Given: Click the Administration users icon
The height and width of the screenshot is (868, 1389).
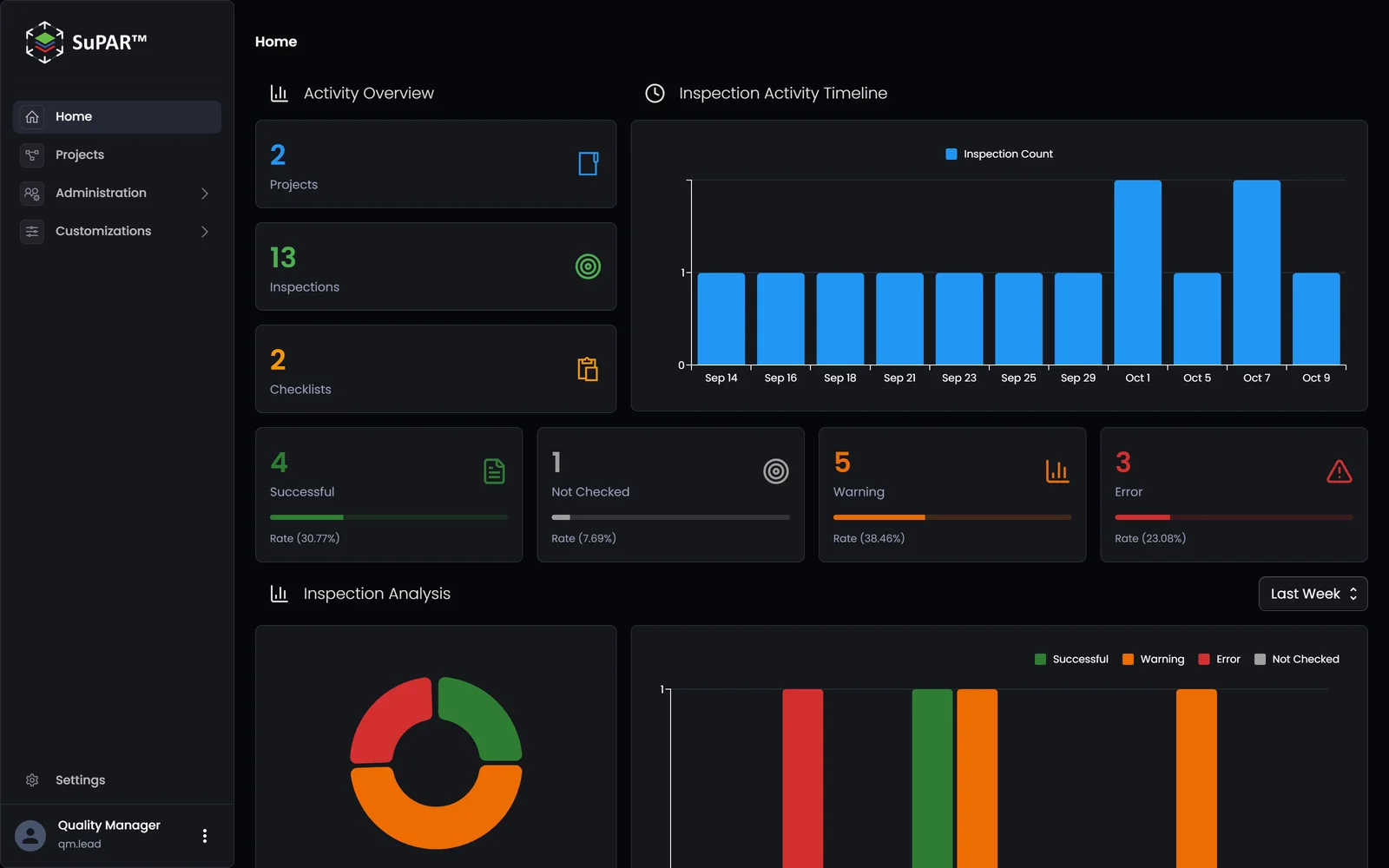Looking at the screenshot, I should click(x=32, y=193).
